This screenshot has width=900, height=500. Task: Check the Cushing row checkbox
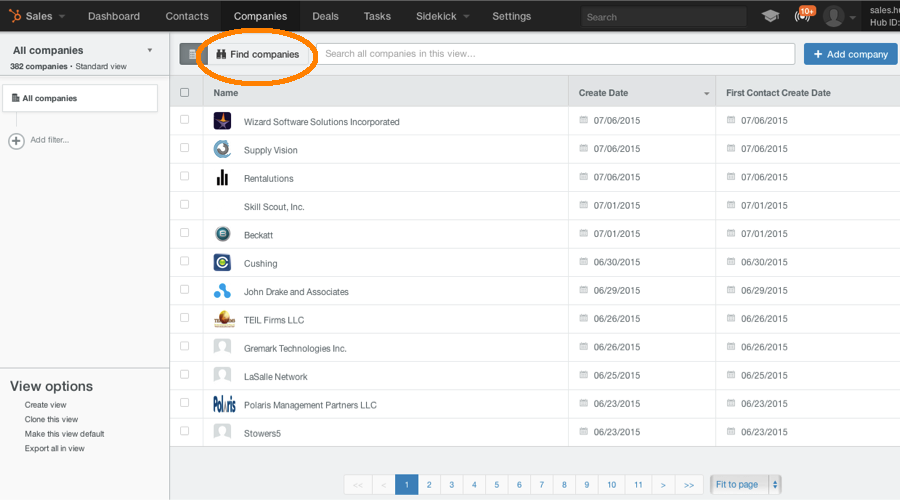point(184,261)
